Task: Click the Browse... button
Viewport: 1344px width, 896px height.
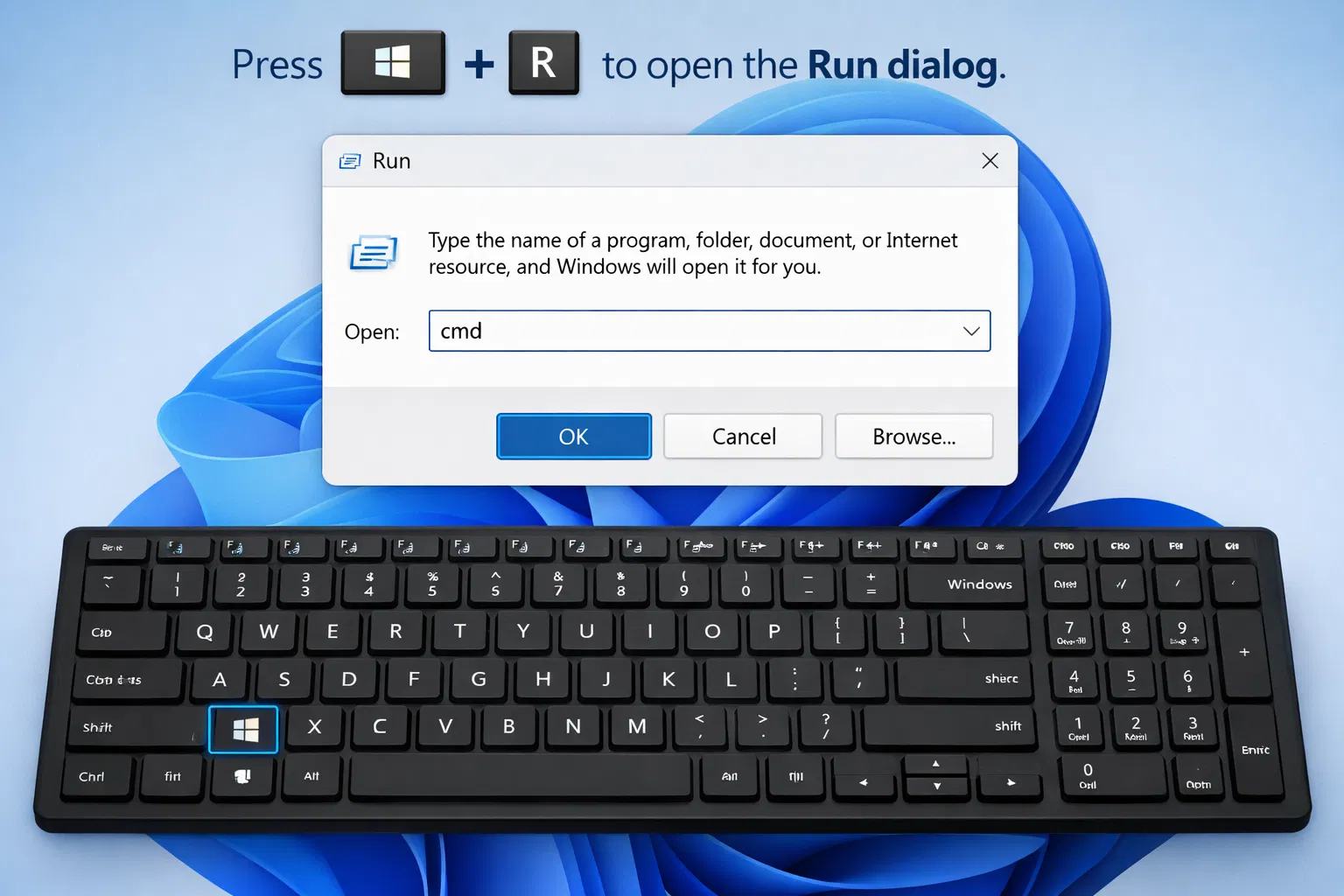Action: pyautogui.click(x=913, y=437)
